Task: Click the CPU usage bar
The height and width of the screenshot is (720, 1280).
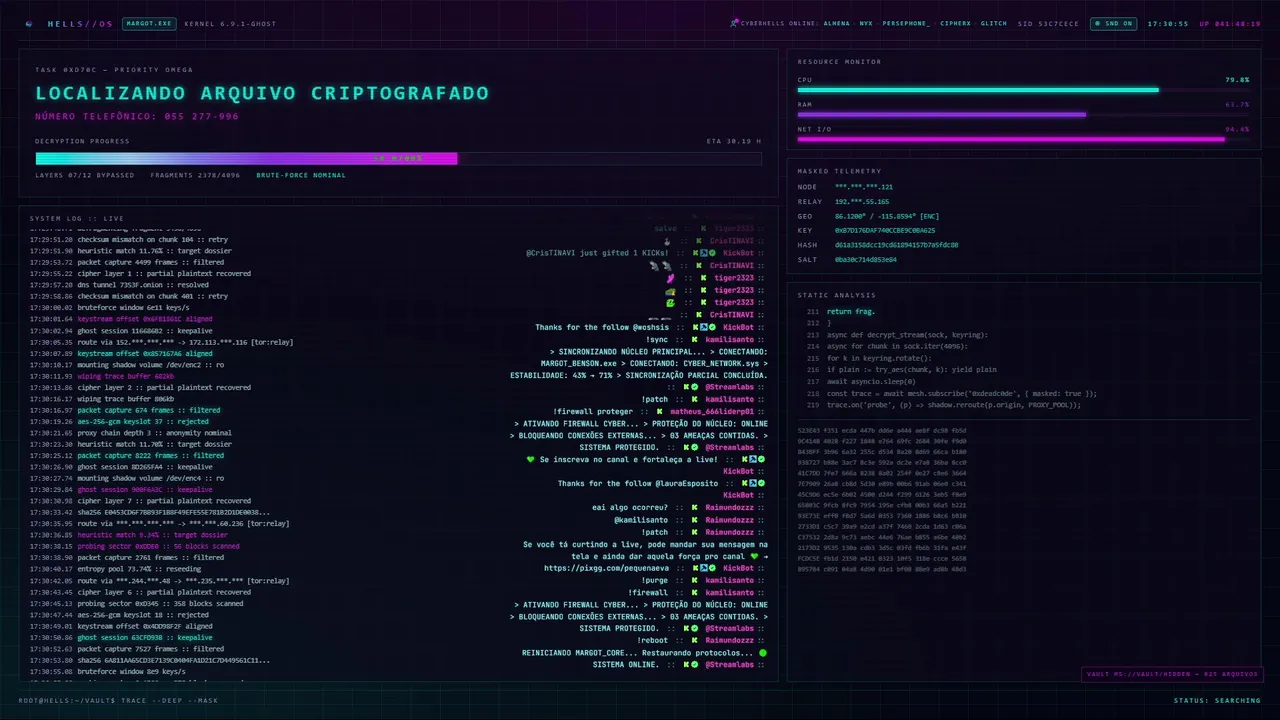Action: click(1023, 90)
